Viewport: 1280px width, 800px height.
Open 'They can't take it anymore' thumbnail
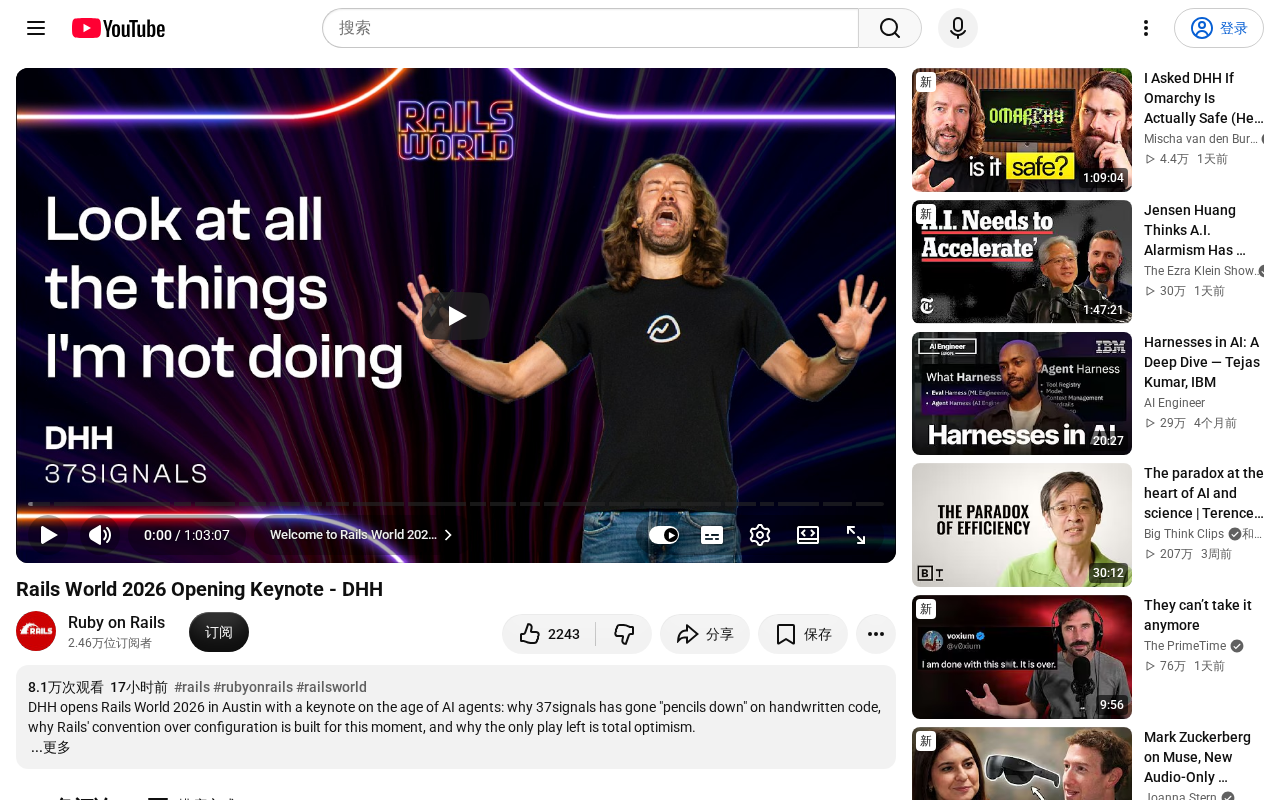tap(1022, 657)
